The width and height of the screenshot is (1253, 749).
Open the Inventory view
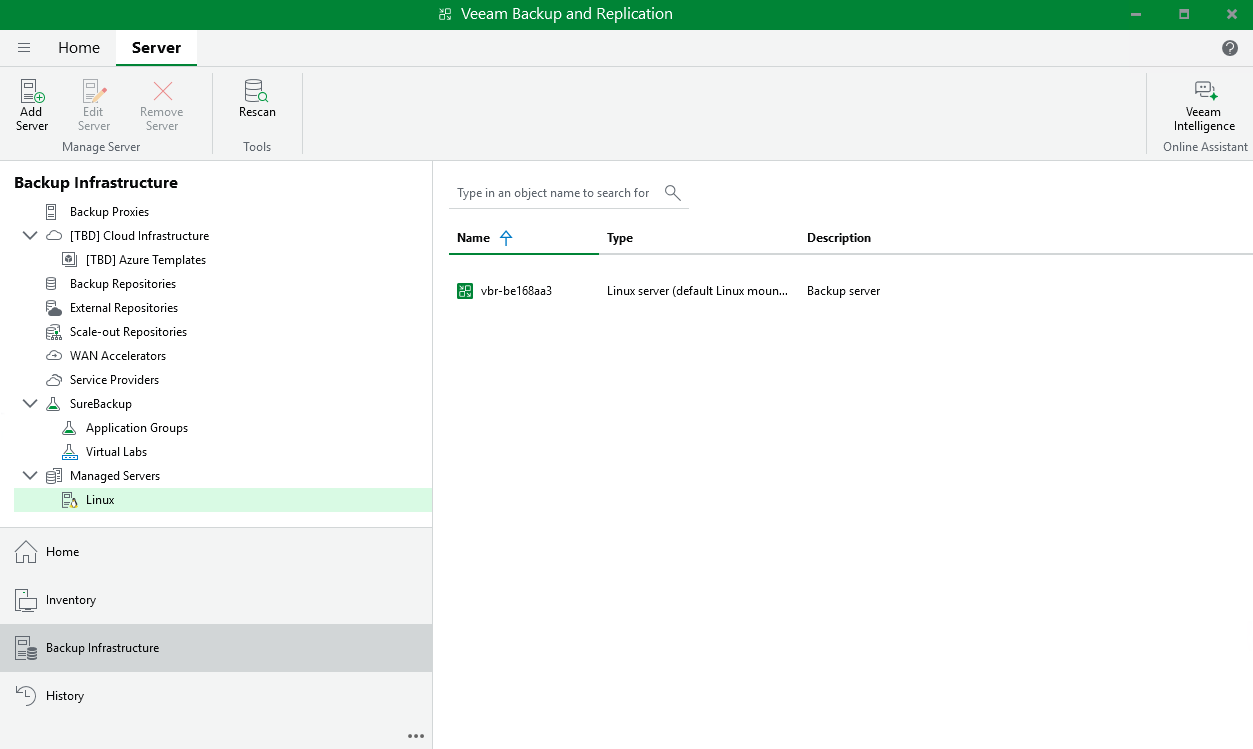pos(216,600)
